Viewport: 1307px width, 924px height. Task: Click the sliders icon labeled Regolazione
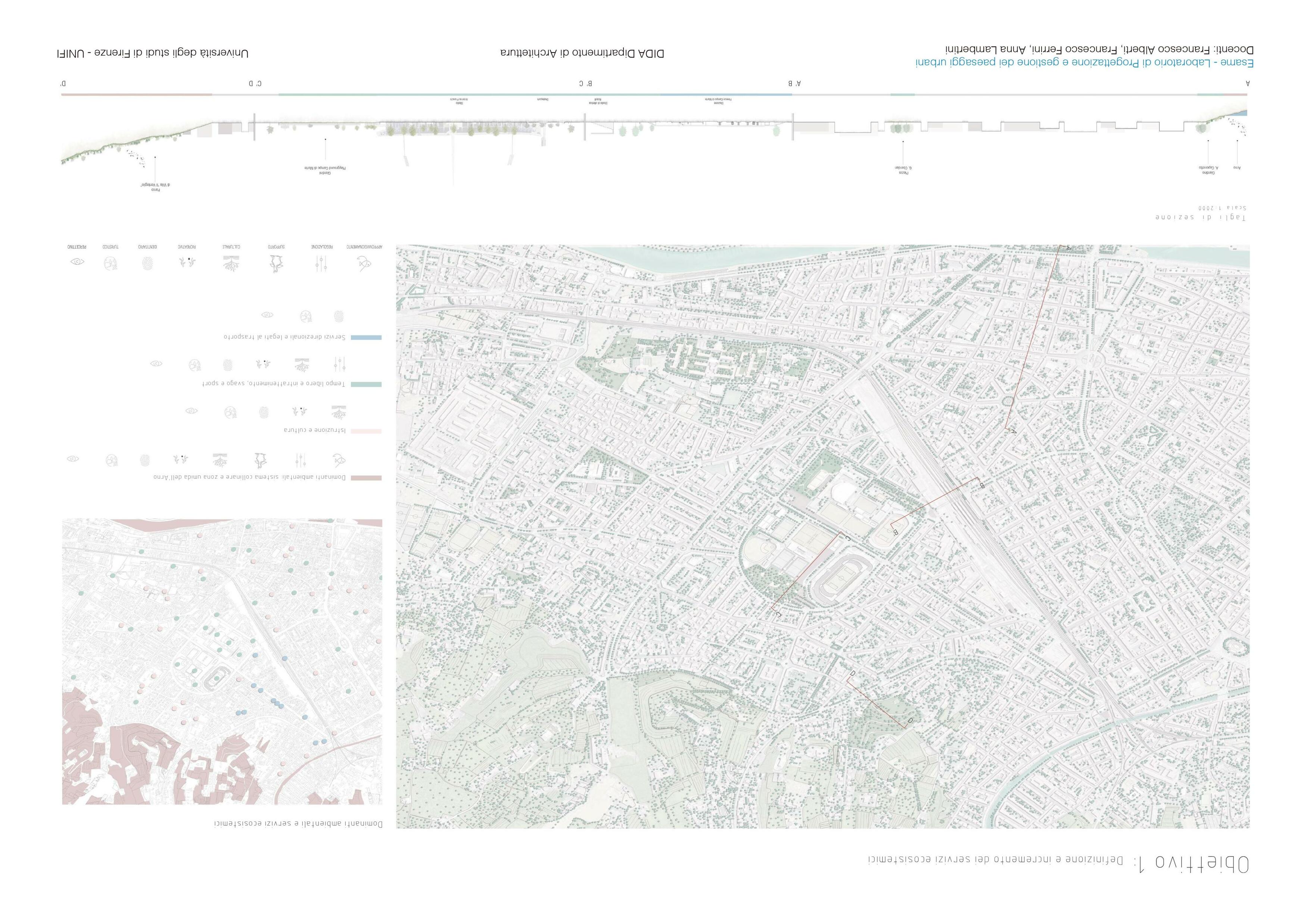click(321, 263)
